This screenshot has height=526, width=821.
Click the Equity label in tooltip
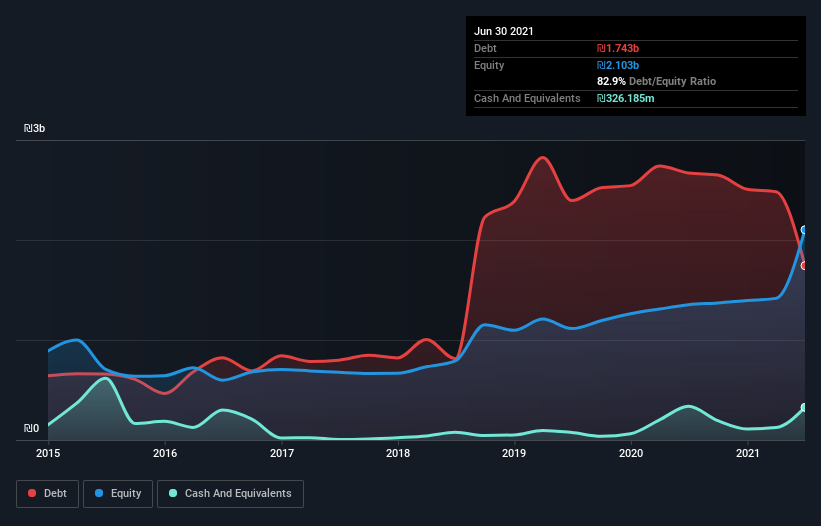coord(489,65)
